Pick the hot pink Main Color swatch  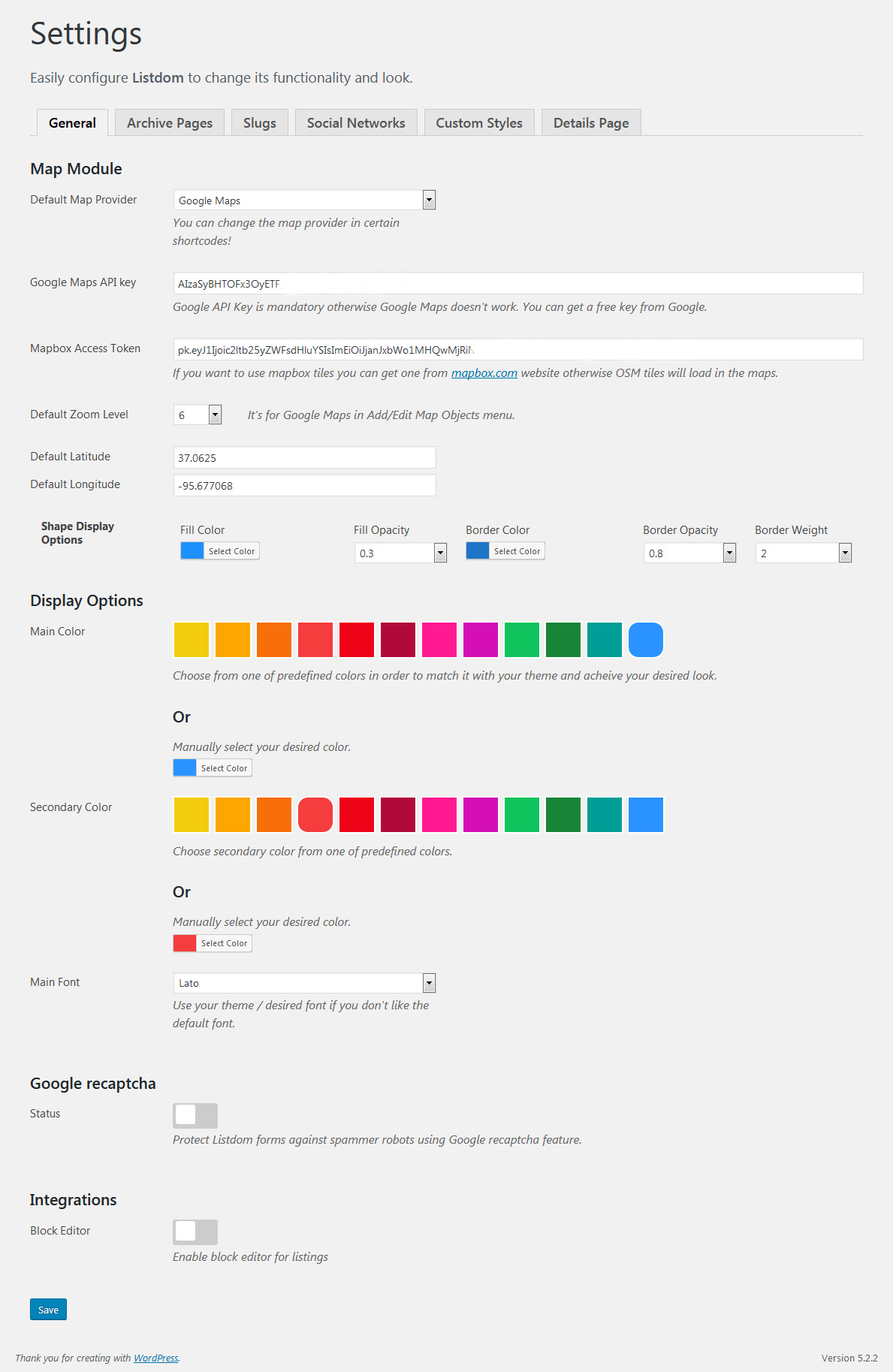coord(439,640)
